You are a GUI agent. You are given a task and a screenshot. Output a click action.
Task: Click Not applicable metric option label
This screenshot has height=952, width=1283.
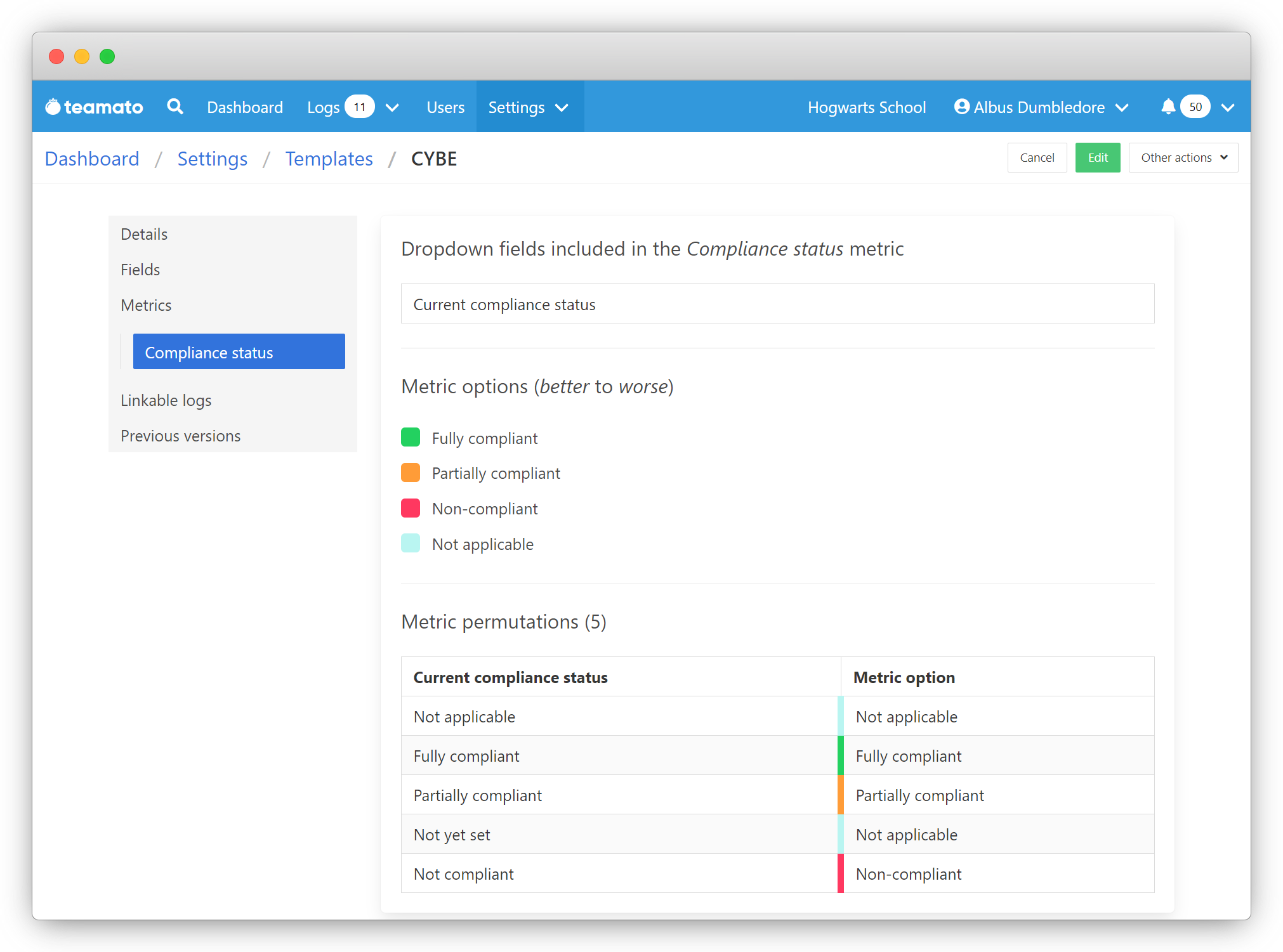pyautogui.click(x=483, y=544)
